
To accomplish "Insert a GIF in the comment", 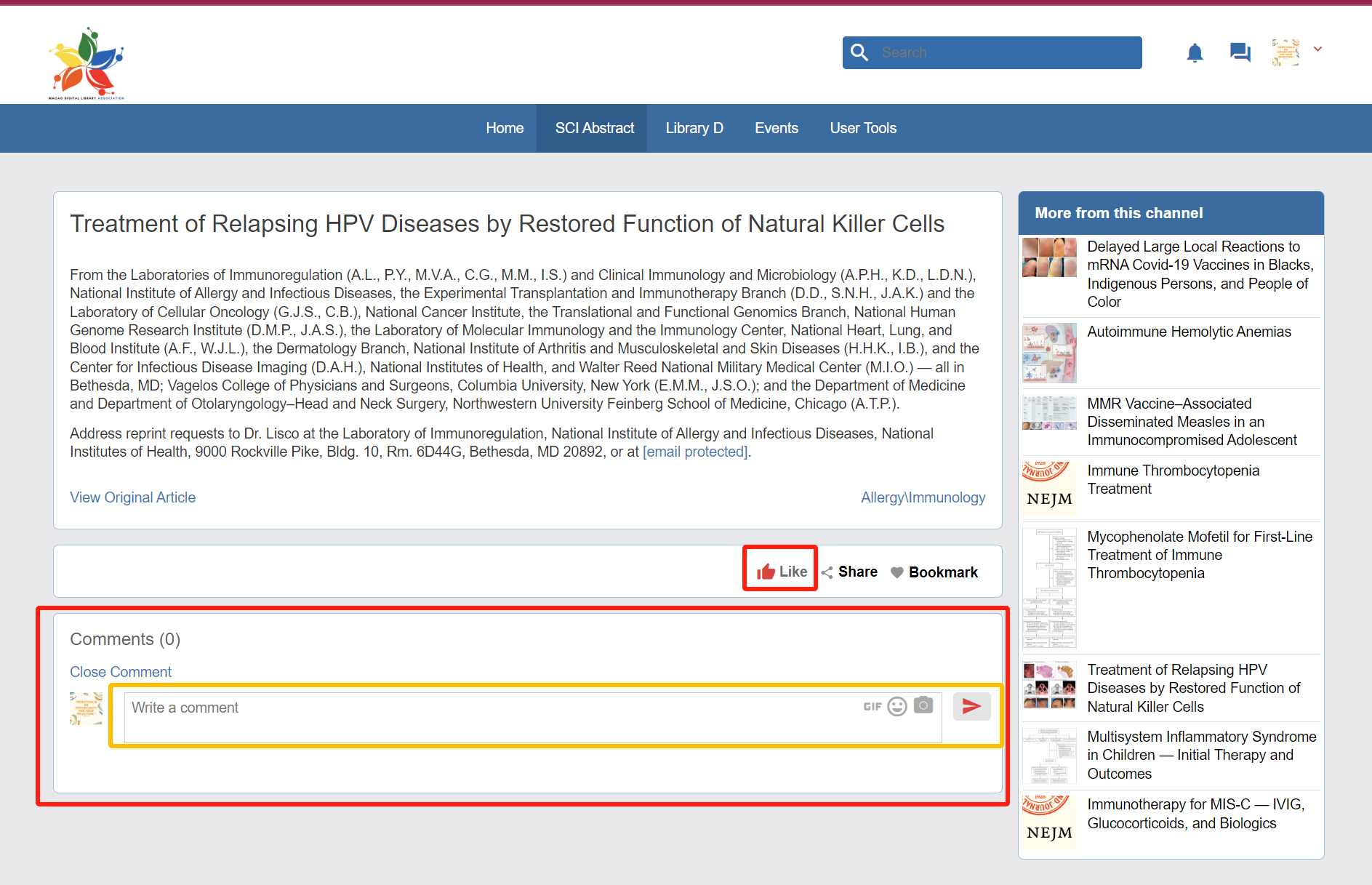I will click(872, 707).
